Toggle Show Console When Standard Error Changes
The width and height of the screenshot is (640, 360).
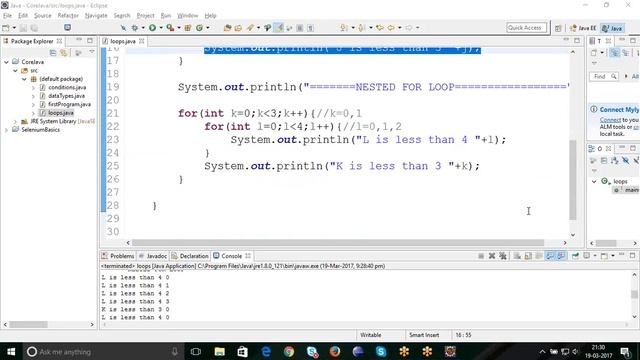pyautogui.click(x=562, y=256)
